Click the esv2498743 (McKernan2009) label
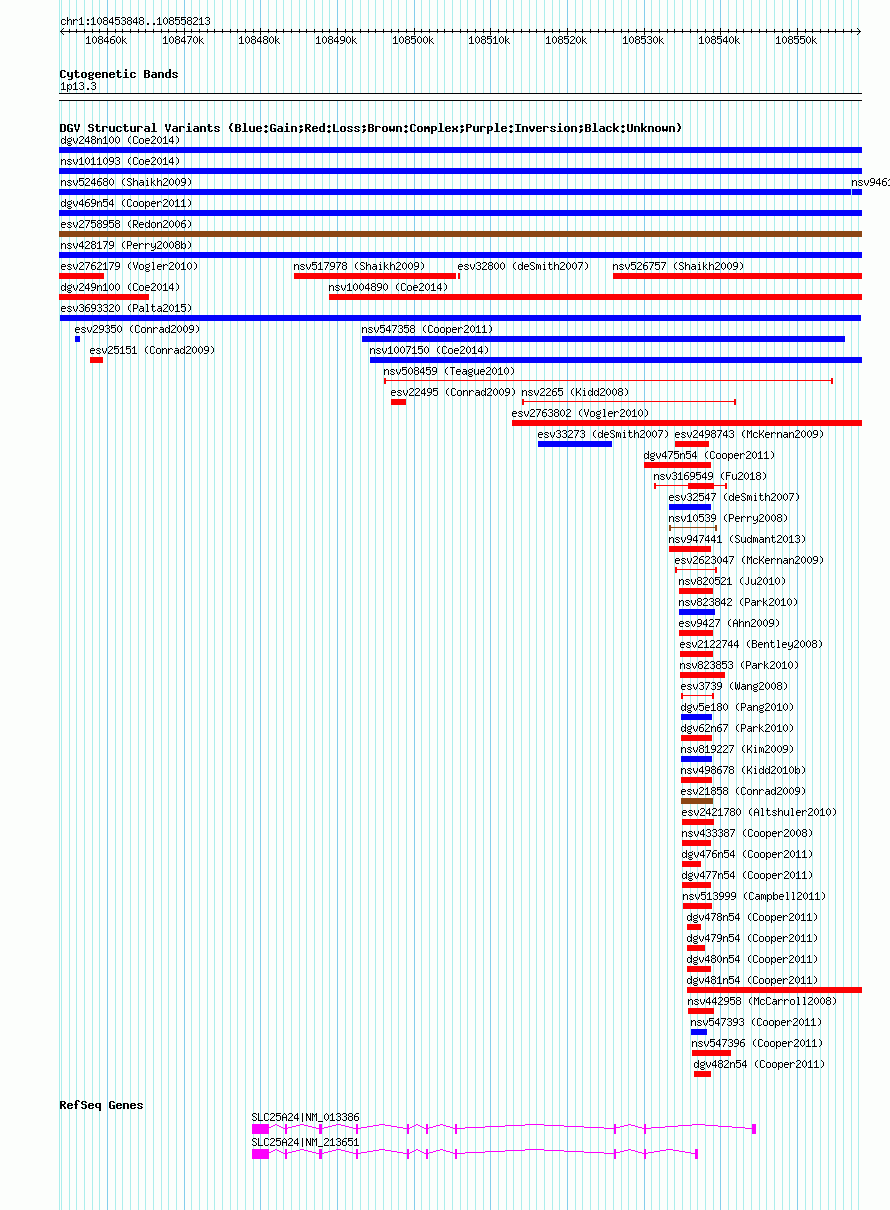 (749, 434)
